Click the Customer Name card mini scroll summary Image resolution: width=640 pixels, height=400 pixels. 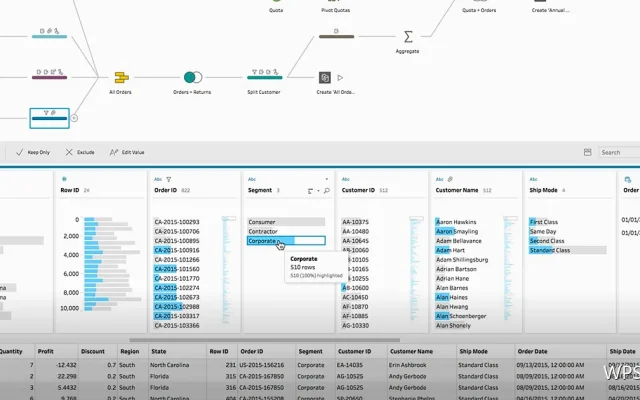pyautogui.click(x=510, y=269)
